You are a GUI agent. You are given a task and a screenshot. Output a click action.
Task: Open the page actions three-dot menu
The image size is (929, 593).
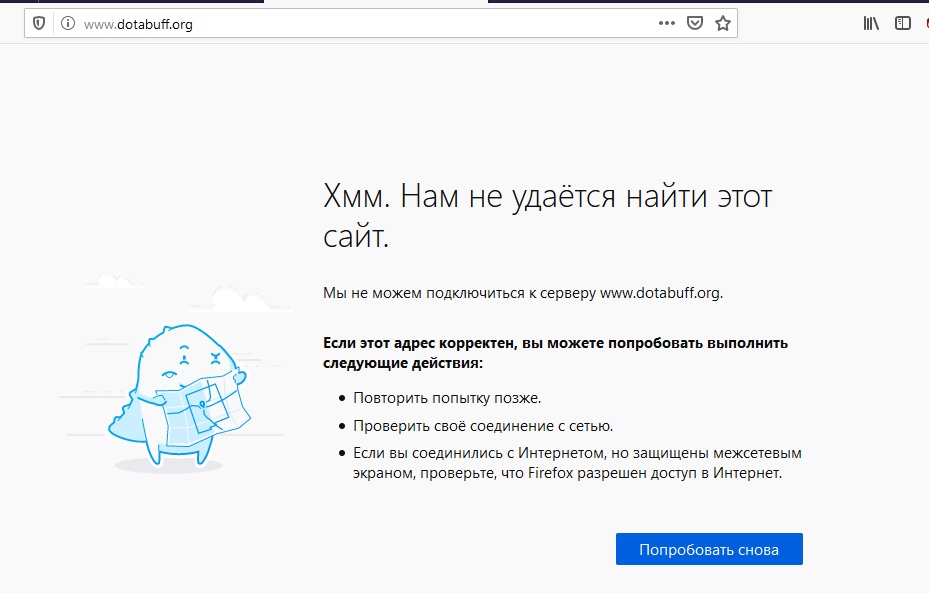click(x=667, y=24)
